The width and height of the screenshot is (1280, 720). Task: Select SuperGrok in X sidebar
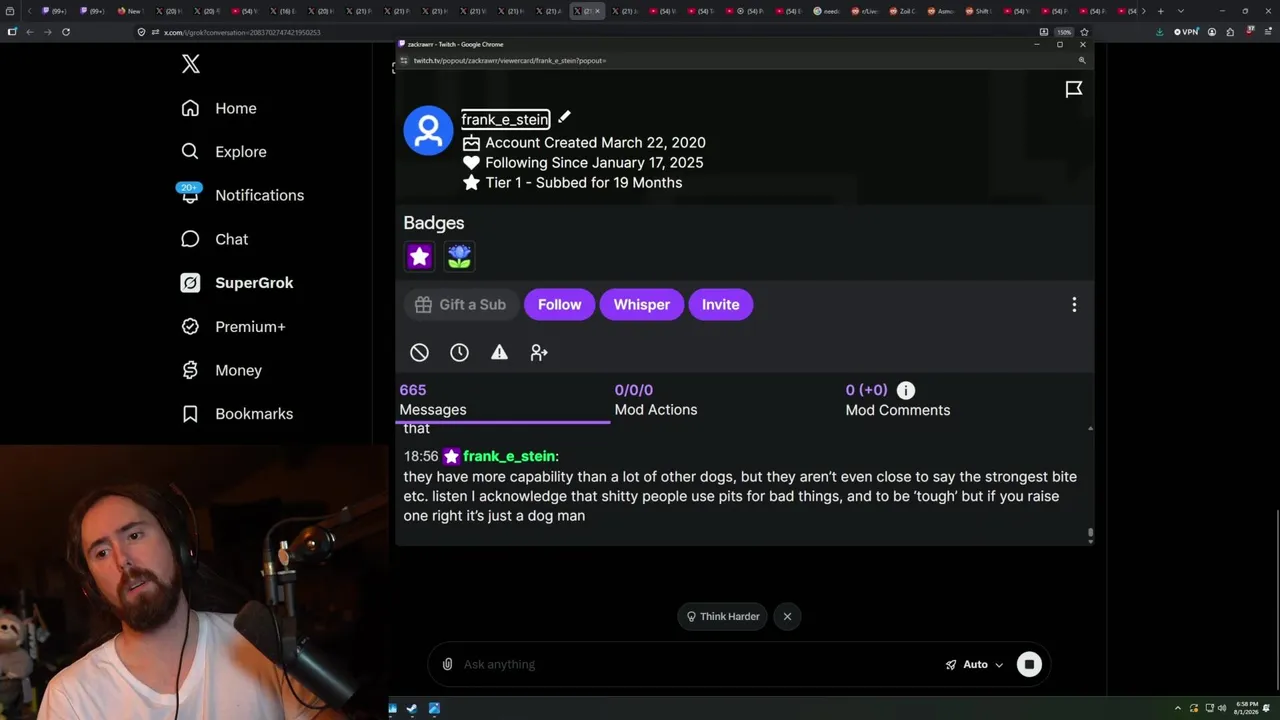coord(237,283)
